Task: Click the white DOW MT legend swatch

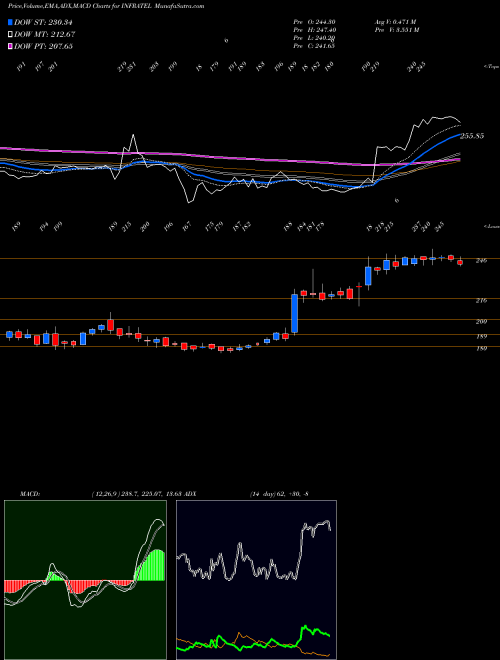Action: [11, 35]
